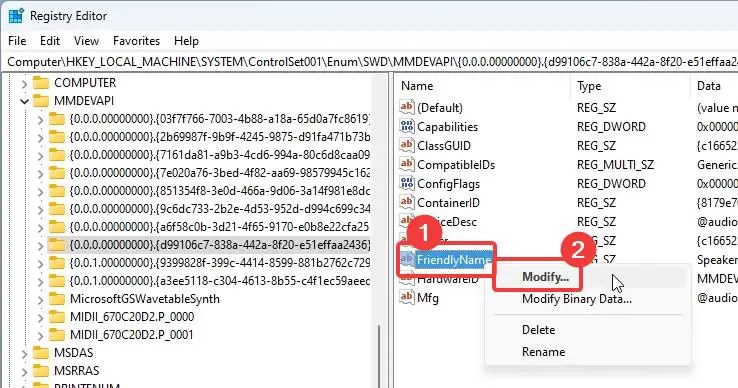Click the Capabilities DWORD value icon
This screenshot has width=738, height=388.
407,126
